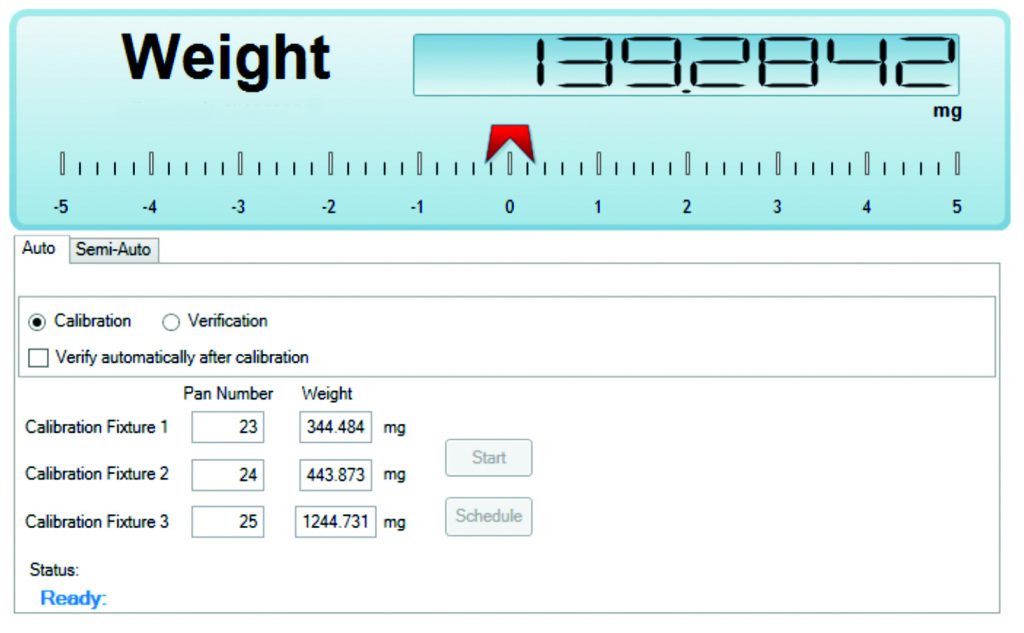Image resolution: width=1024 pixels, height=633 pixels.
Task: Focus Calibration Fixture 2 pan number field
Action: point(228,474)
